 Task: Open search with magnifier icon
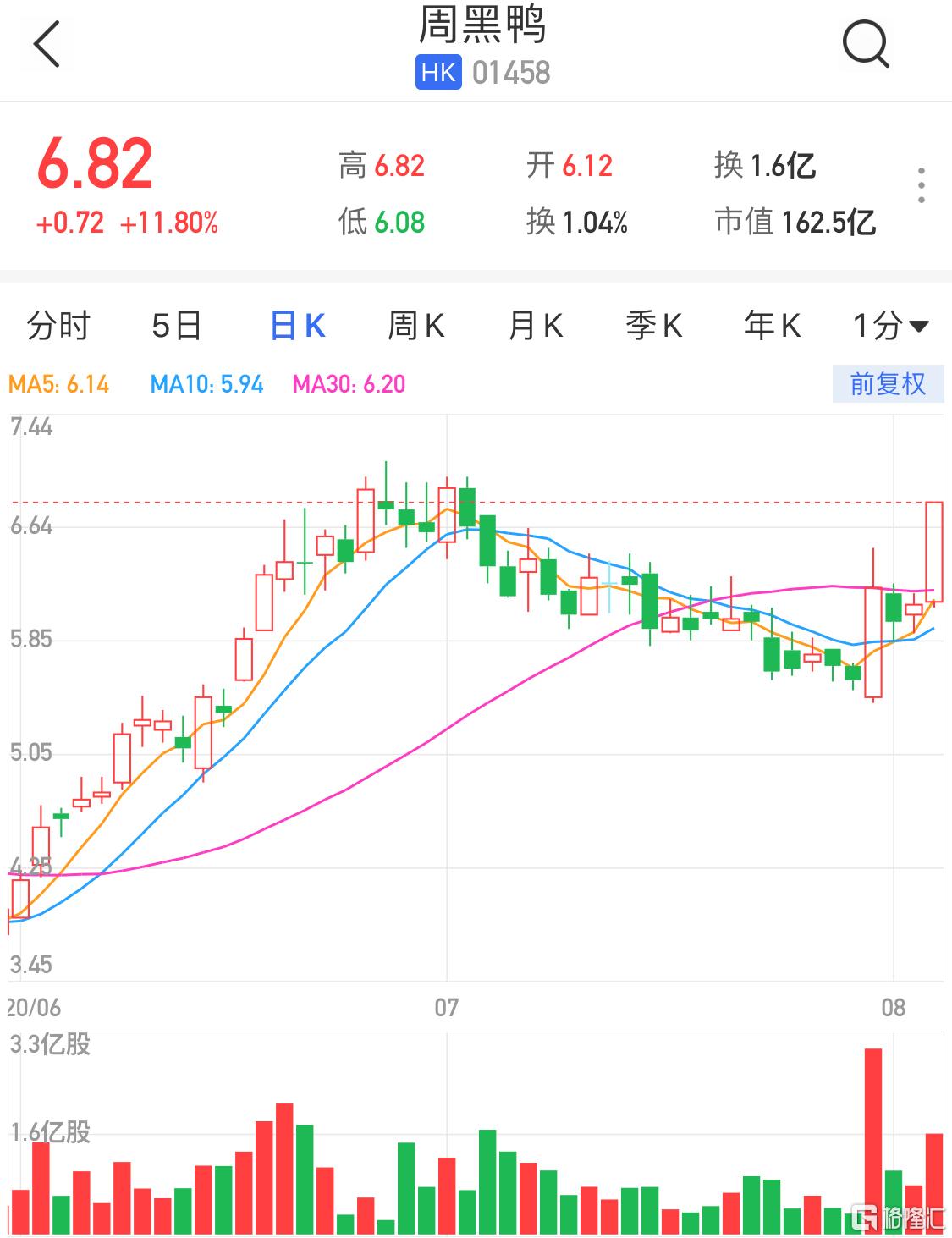tap(865, 44)
